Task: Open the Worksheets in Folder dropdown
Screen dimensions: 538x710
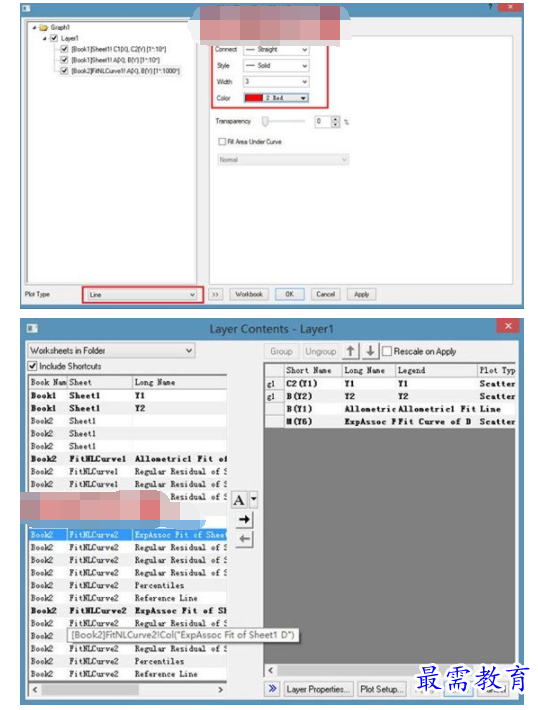Action: click(111, 350)
